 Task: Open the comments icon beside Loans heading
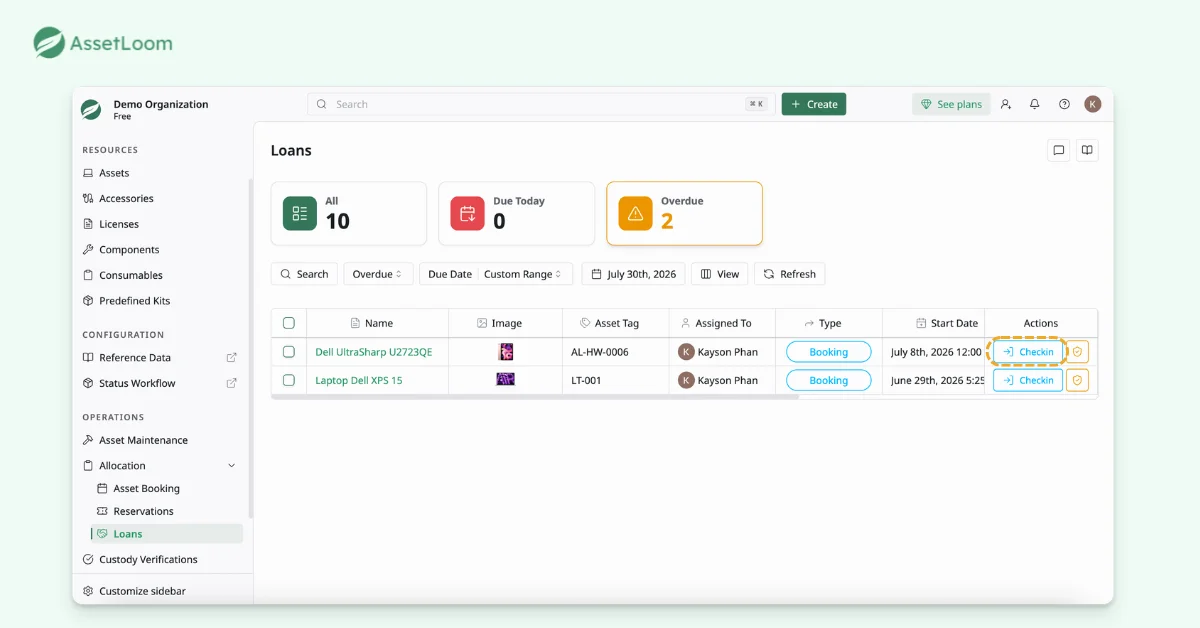1058,151
